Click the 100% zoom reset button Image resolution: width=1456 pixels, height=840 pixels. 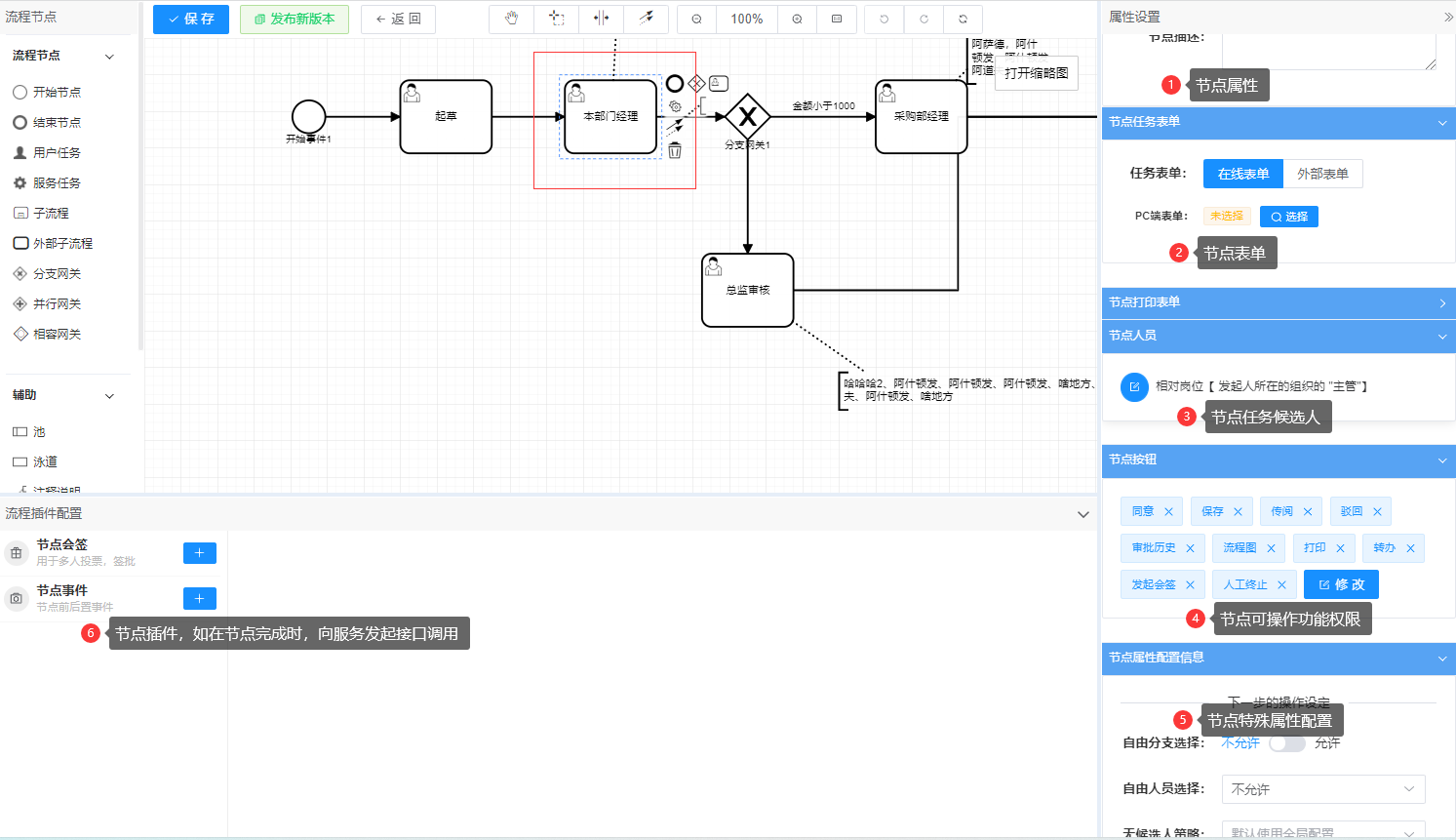coord(747,19)
